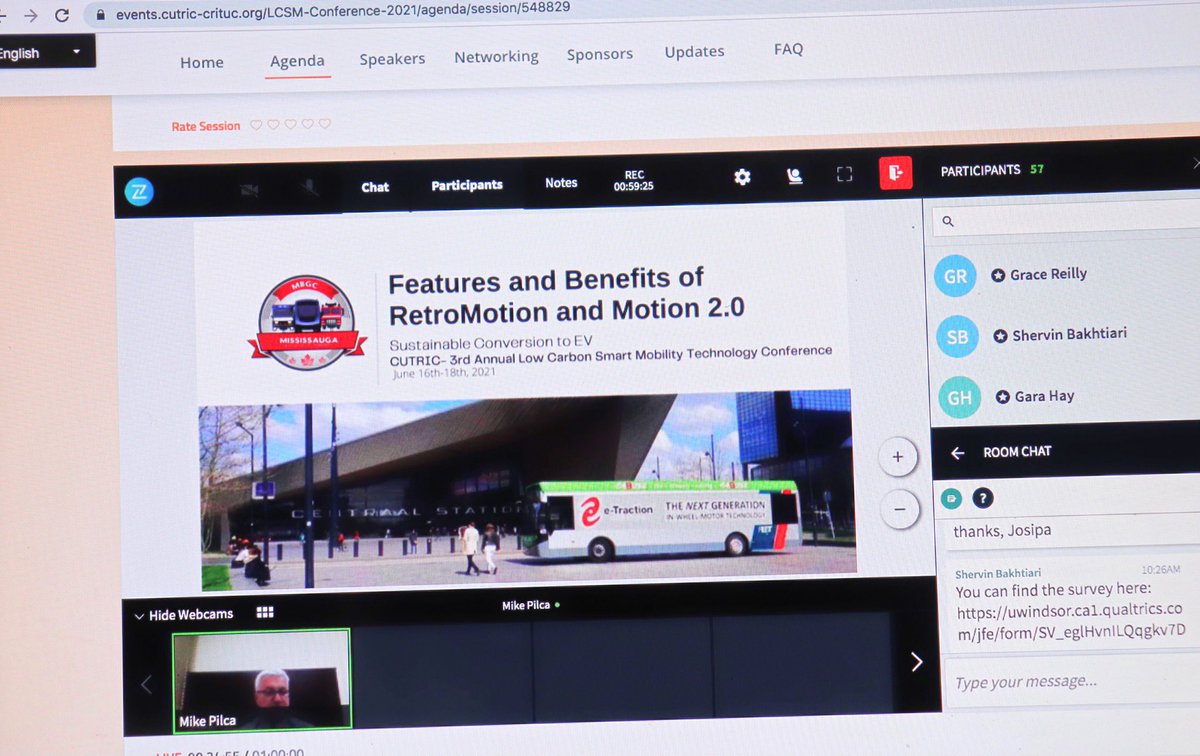Zoom out the slide with minus button
The image size is (1200, 756).
900,509
